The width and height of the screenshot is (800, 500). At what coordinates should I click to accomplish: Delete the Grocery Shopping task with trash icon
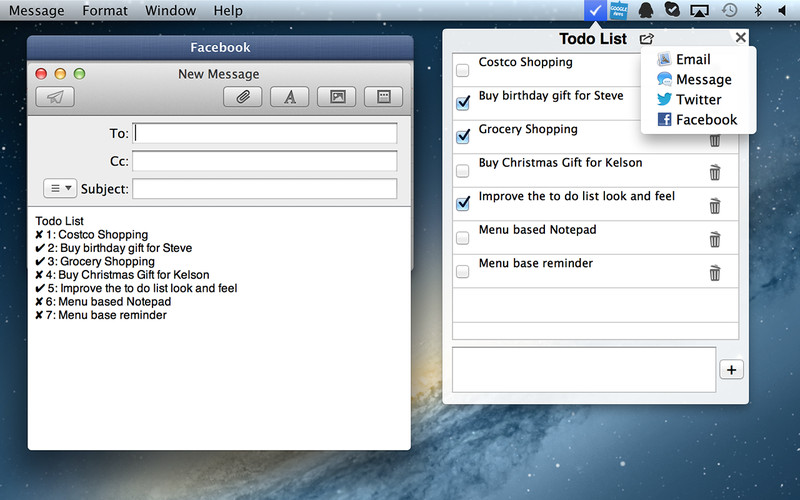tap(715, 140)
